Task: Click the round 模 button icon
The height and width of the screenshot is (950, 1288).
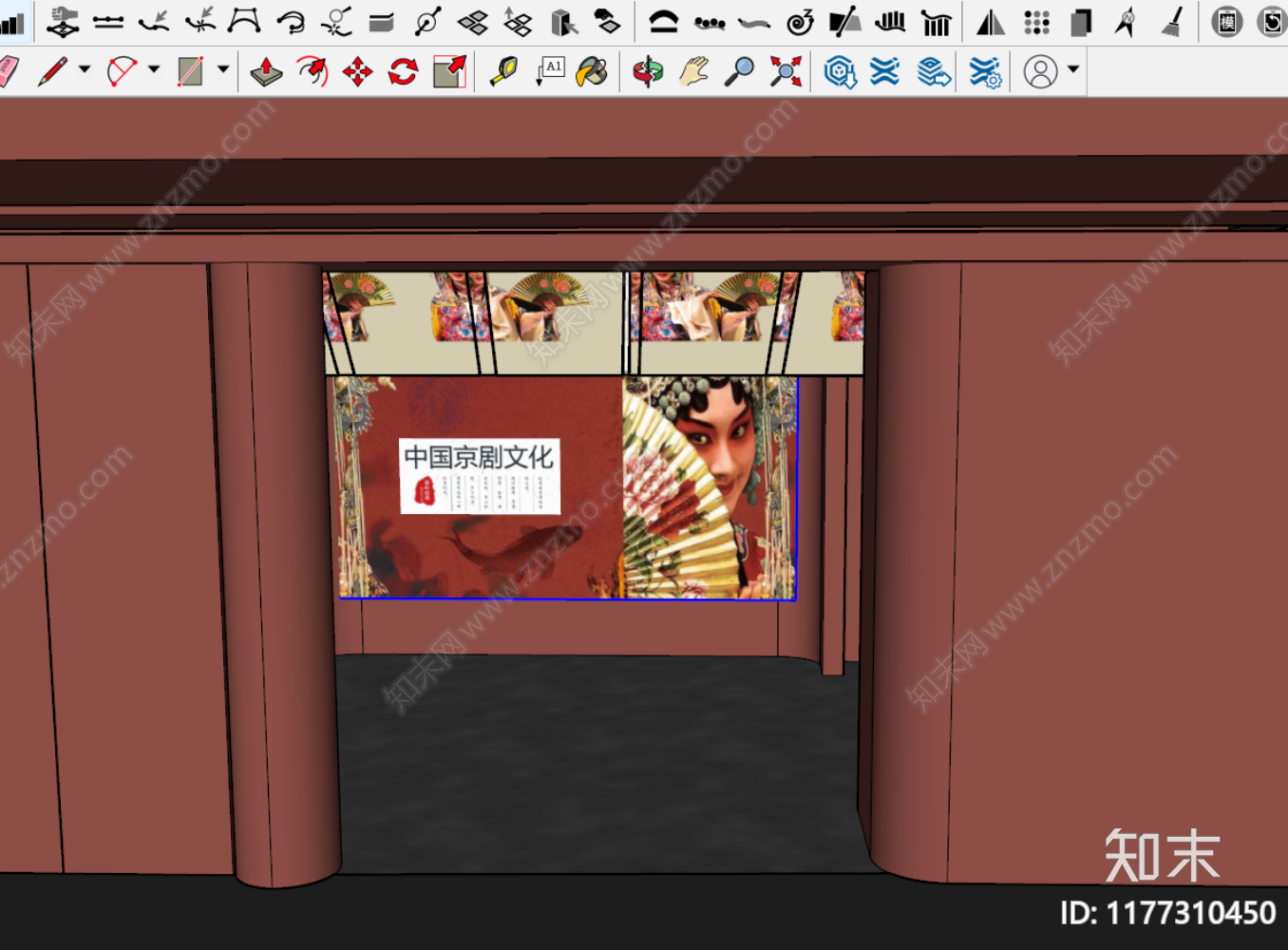Action: click(1227, 21)
